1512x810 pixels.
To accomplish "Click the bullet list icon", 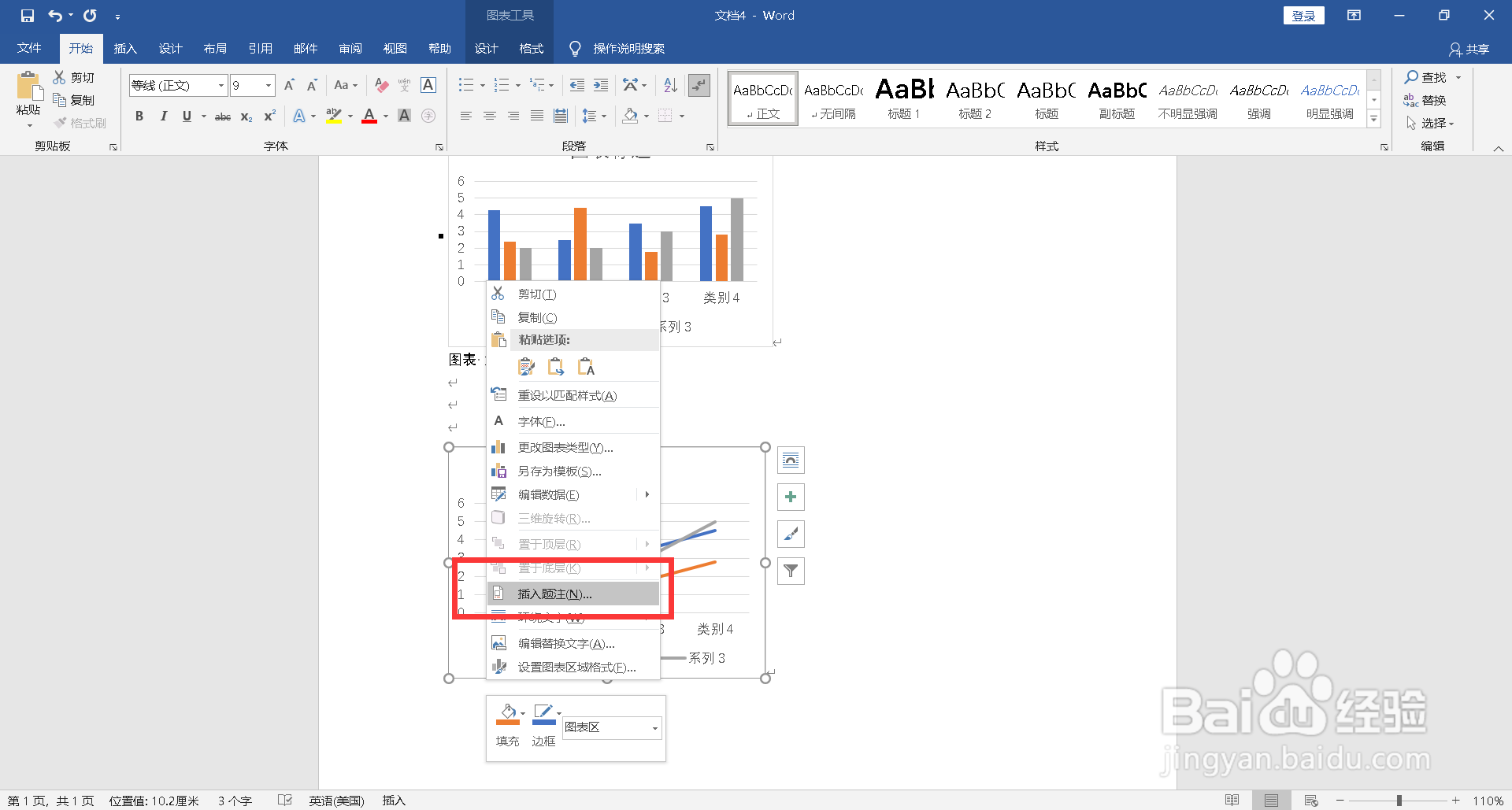I will (x=466, y=85).
